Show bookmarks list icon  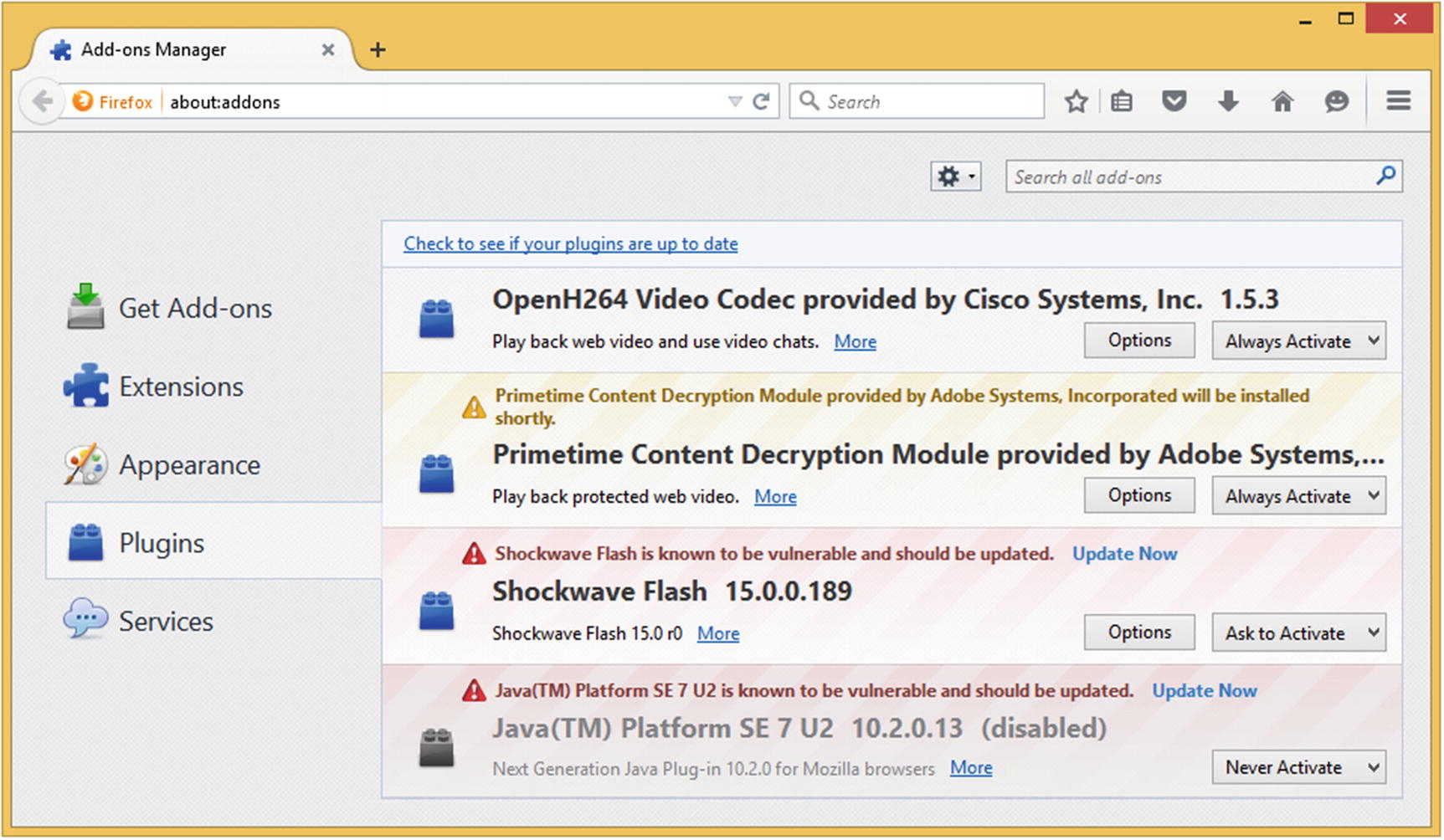click(1122, 102)
